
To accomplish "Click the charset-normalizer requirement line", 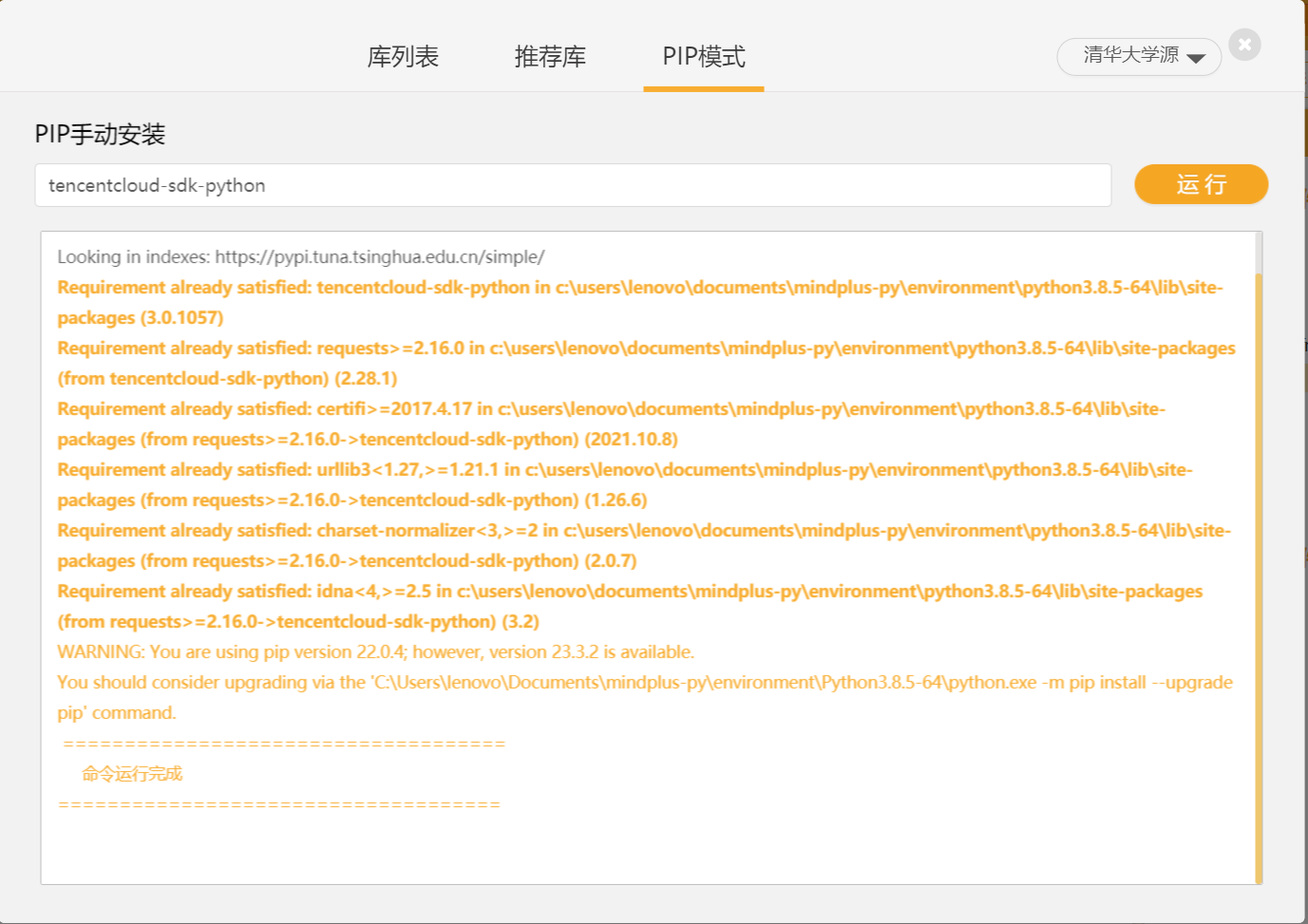I will pos(644,545).
